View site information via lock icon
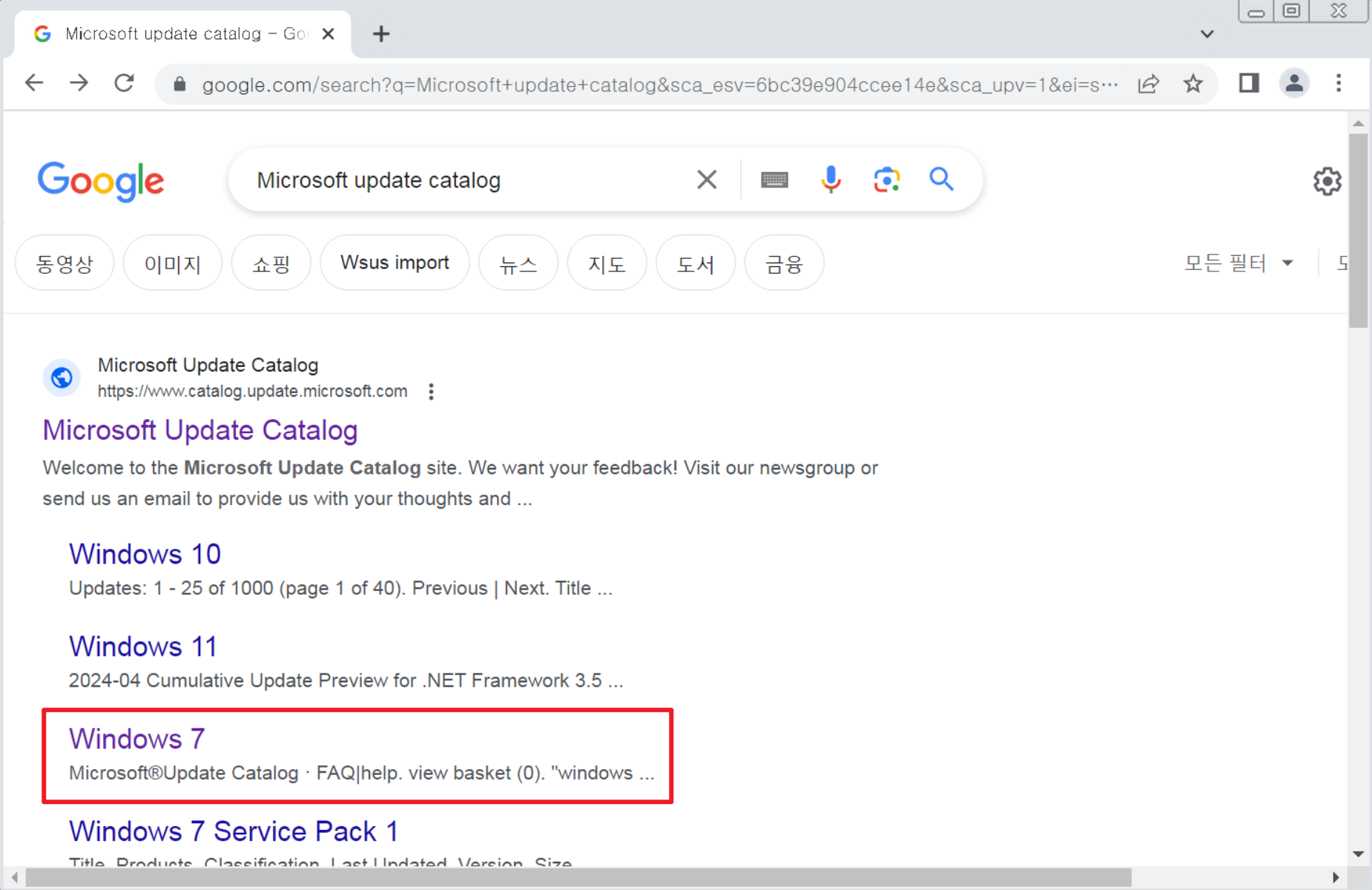 tap(179, 85)
